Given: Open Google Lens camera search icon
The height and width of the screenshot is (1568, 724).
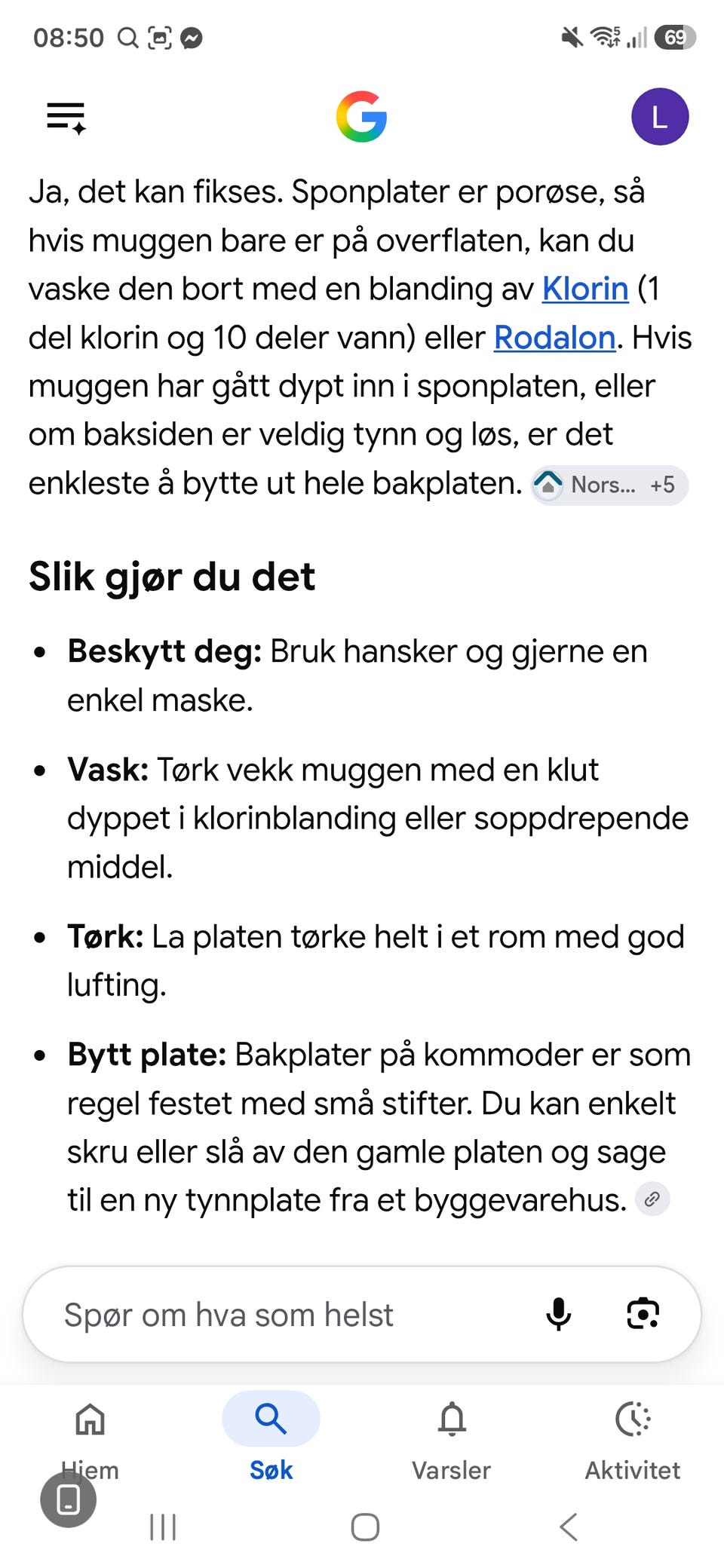Looking at the screenshot, I should click(x=643, y=1314).
